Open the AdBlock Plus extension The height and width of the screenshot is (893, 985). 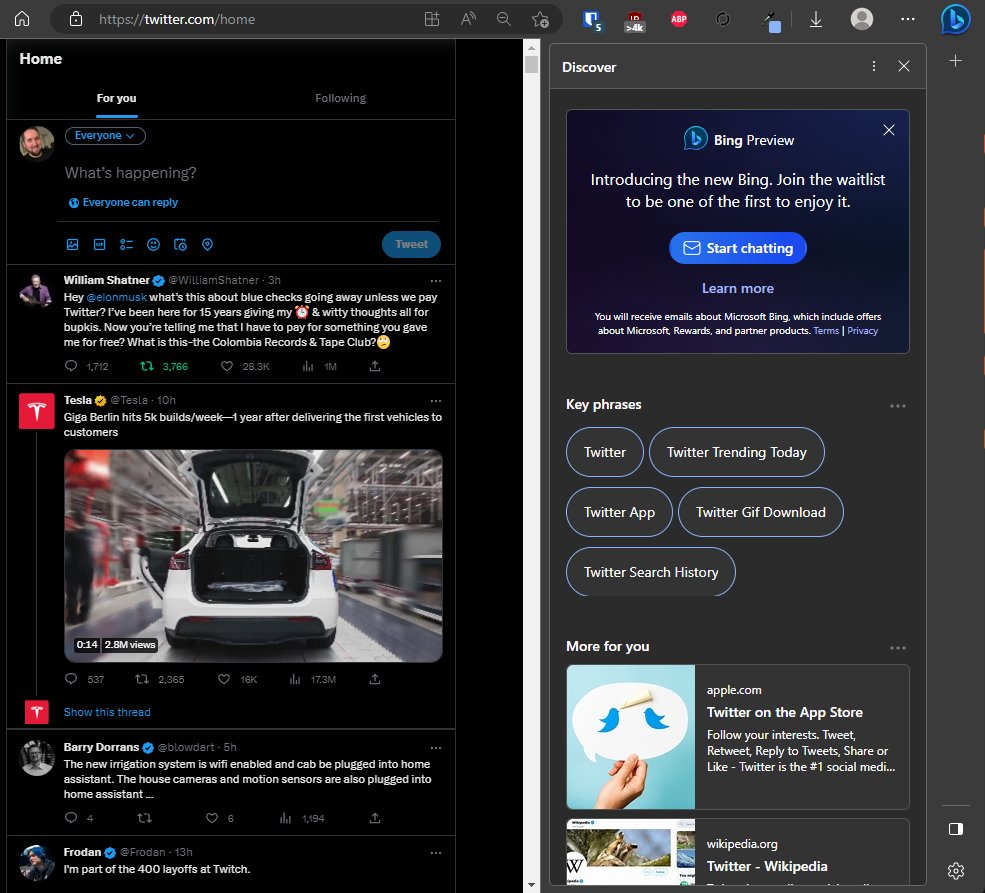678,19
